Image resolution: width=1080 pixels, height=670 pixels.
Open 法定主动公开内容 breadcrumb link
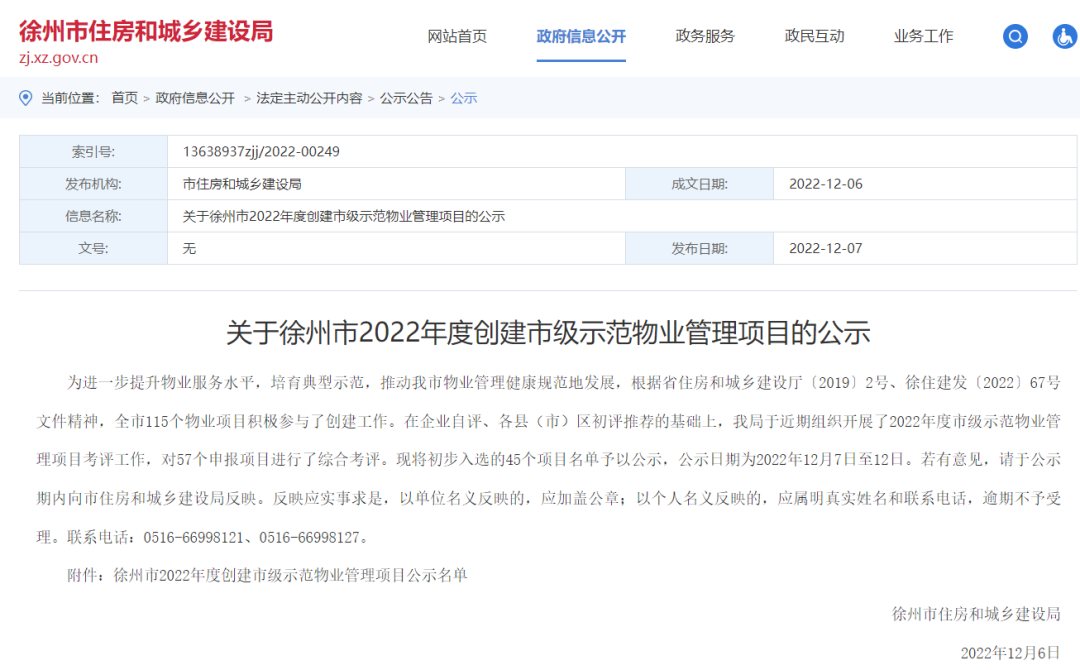click(x=309, y=98)
